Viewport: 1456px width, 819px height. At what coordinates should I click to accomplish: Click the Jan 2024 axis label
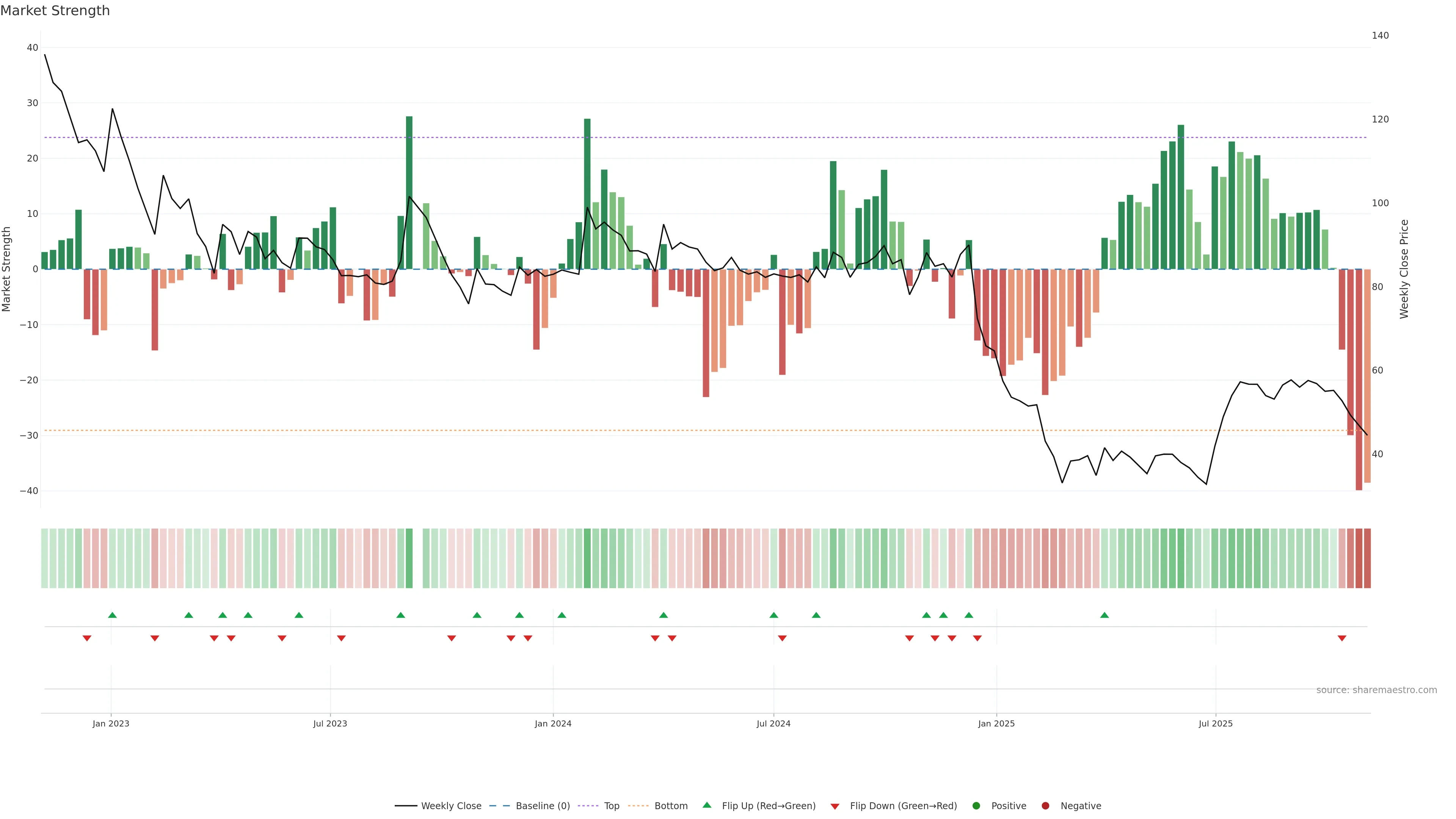(553, 723)
